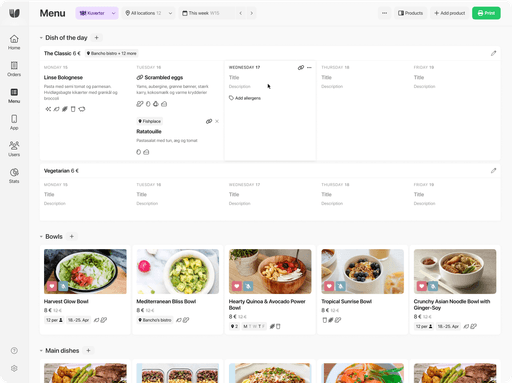Toggle blue badge on Hearty Quinoa bowl image

[x=248, y=286]
